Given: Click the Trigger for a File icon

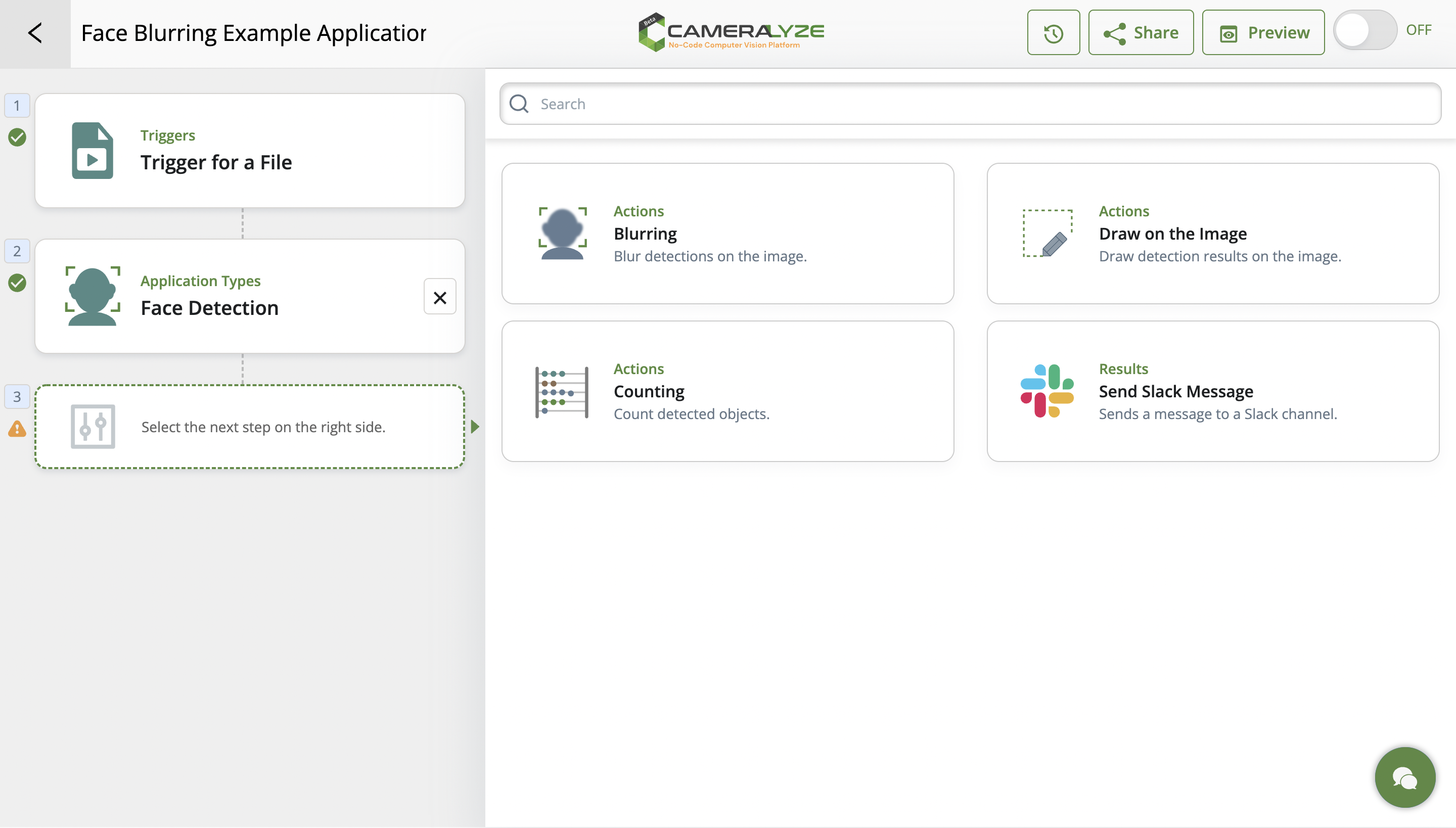Looking at the screenshot, I should tap(92, 151).
